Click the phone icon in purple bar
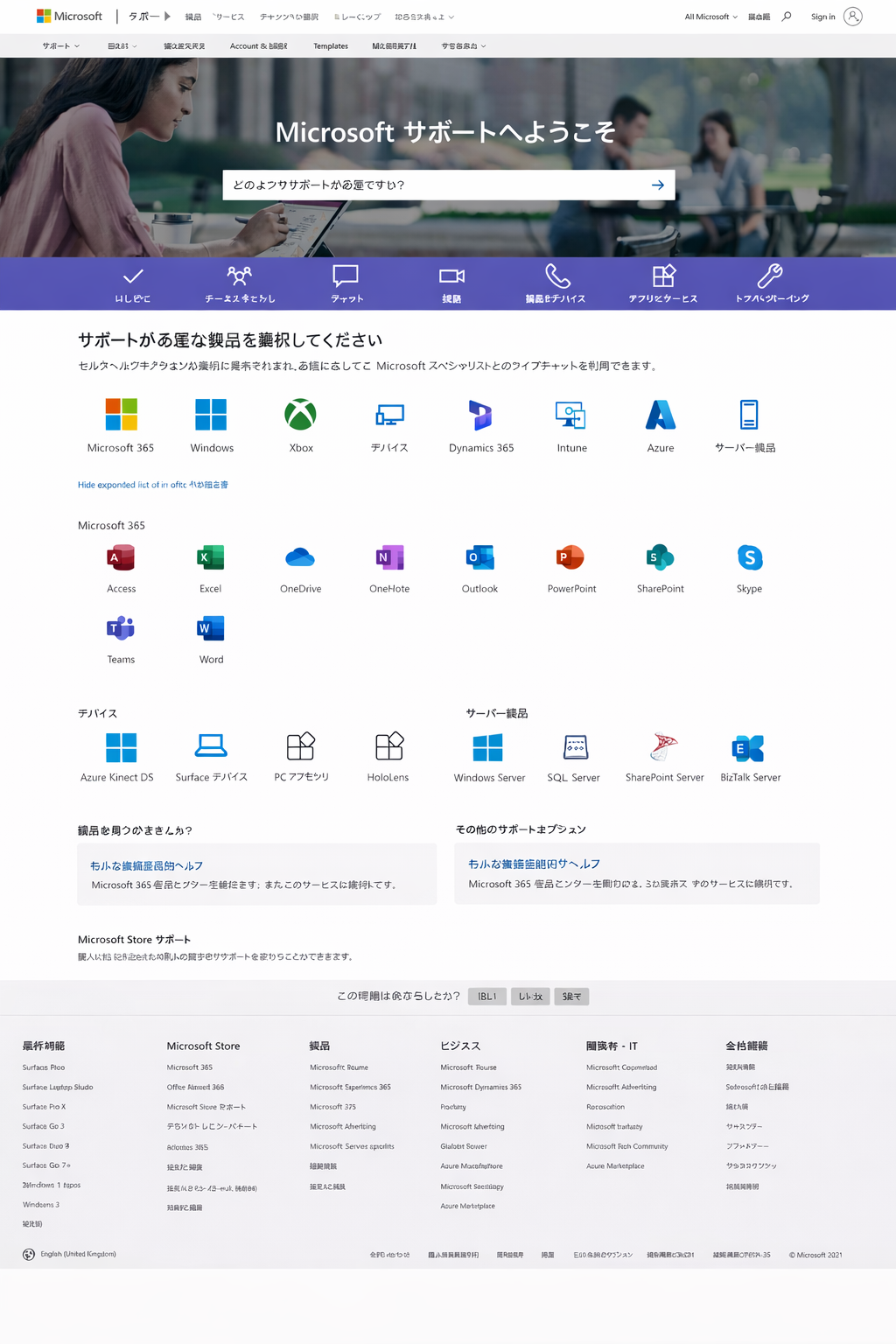Screen dimensions: 896x1344 [x=556, y=276]
